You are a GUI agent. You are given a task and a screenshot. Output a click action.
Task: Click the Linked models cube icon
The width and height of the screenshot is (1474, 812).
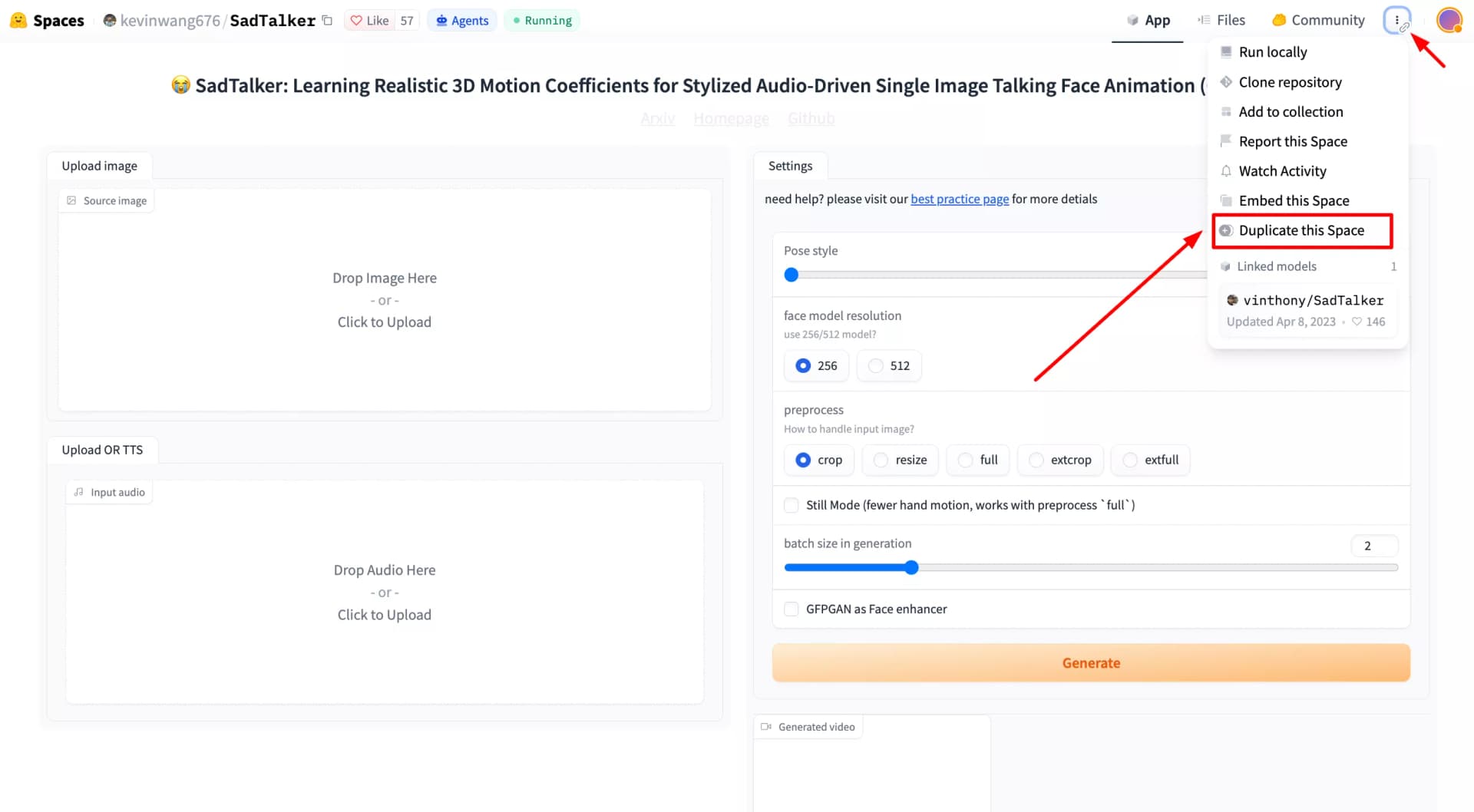[x=1226, y=266]
